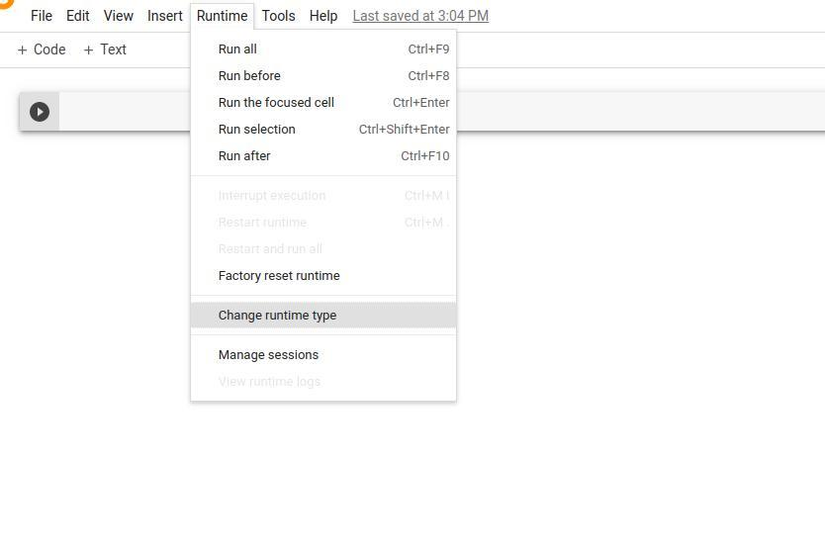Focus the empty code cell editor

coord(640,112)
